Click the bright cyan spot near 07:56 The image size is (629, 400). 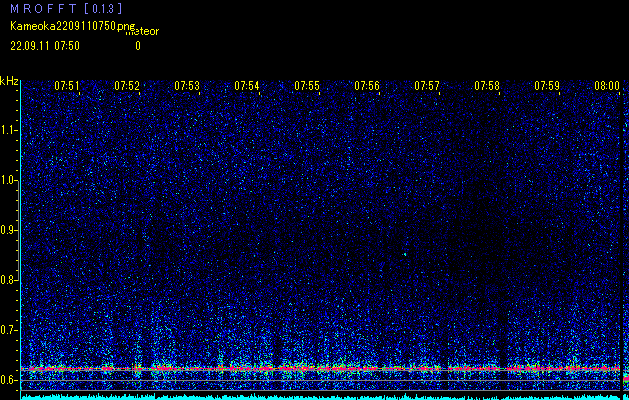[x=405, y=254]
